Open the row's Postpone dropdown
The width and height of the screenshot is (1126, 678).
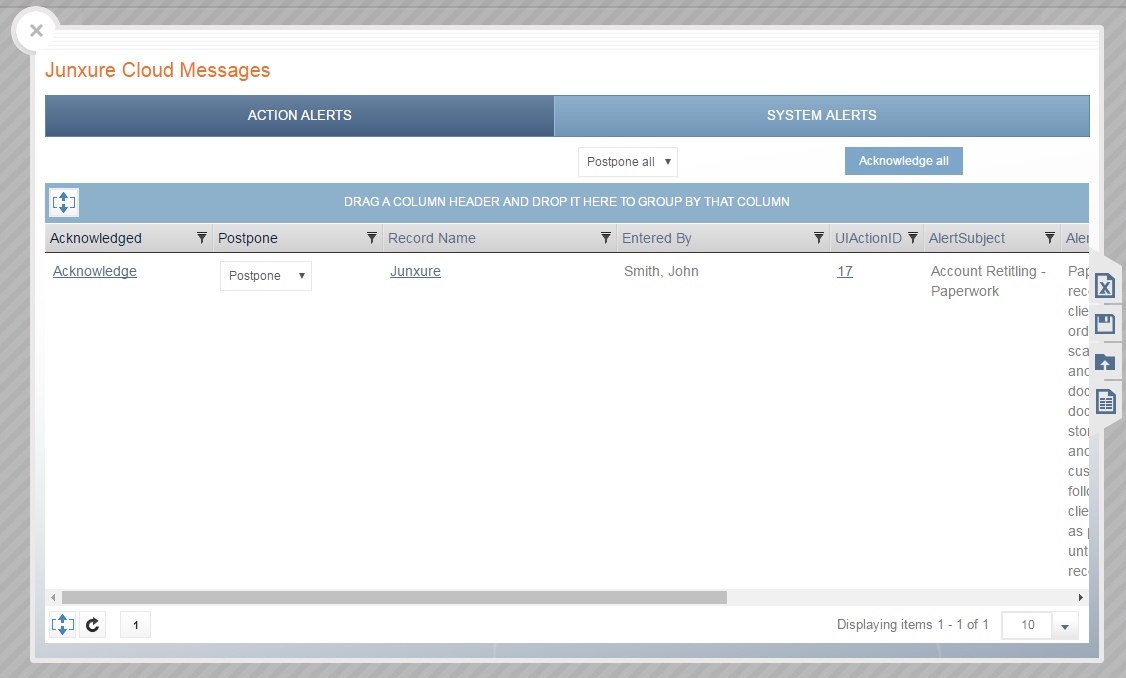click(266, 276)
